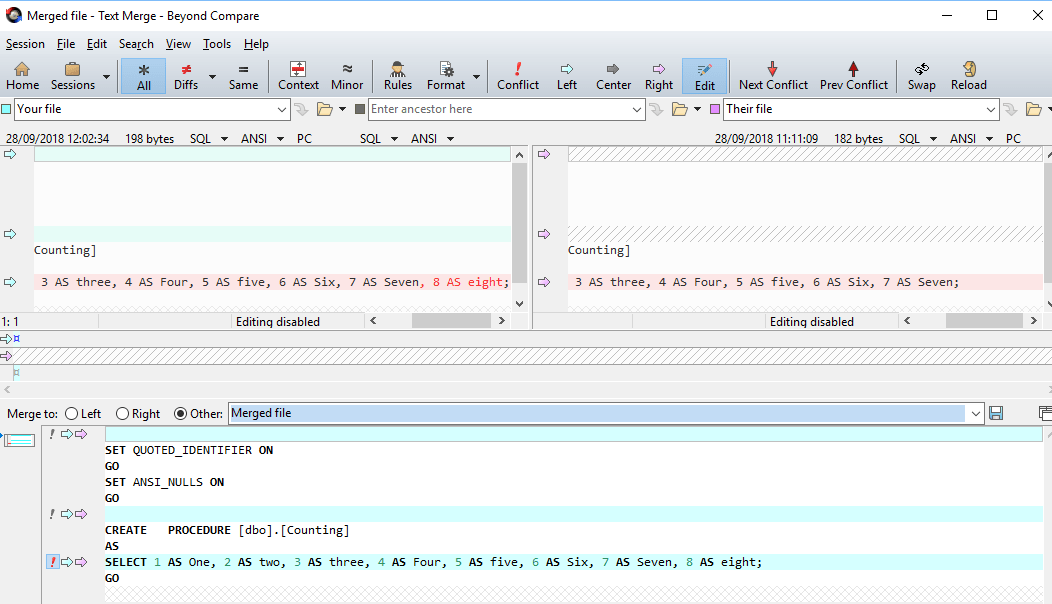Open the Rules dialog icon

click(397, 75)
